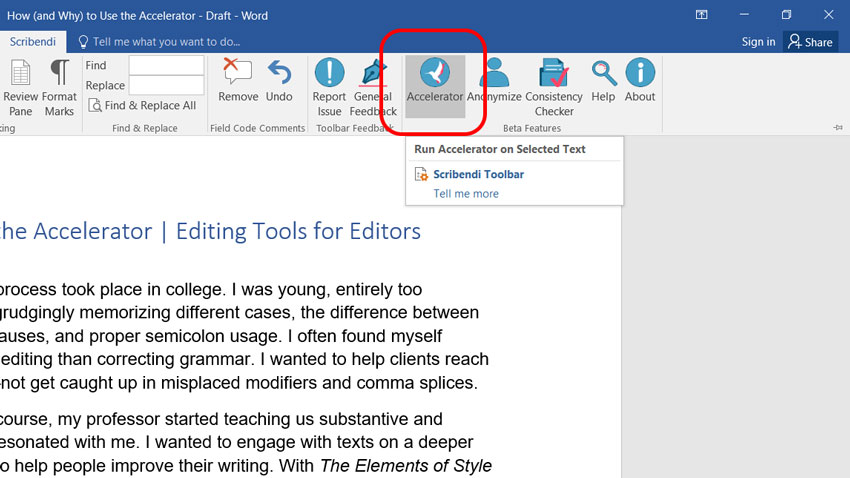This screenshot has height=478, width=850.
Task: Show the About information
Action: [640, 80]
